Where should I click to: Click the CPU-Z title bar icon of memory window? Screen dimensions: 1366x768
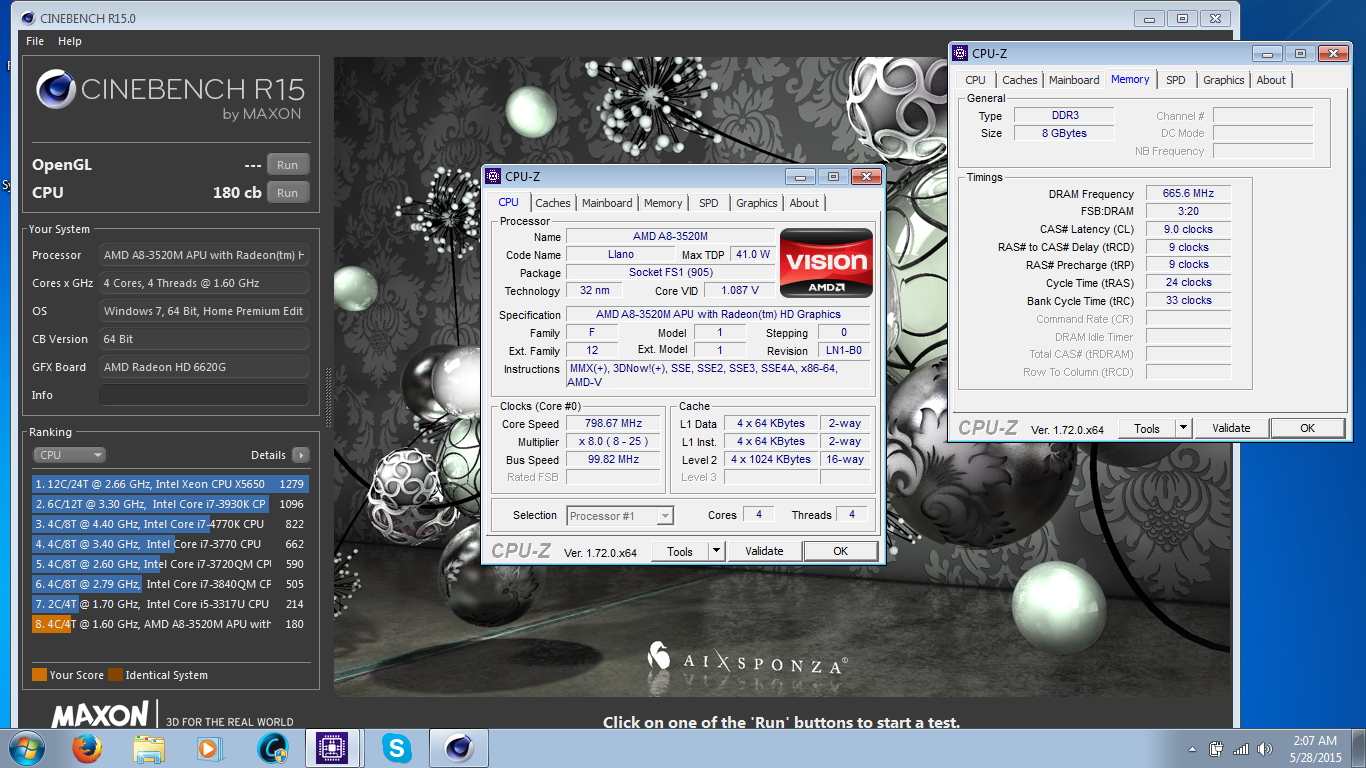(961, 54)
